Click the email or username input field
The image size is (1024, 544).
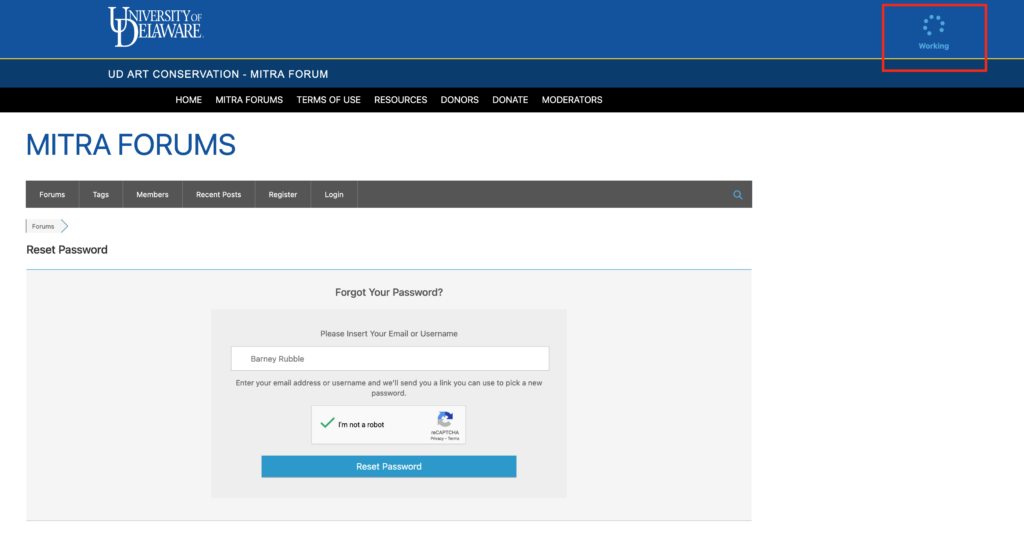[390, 359]
